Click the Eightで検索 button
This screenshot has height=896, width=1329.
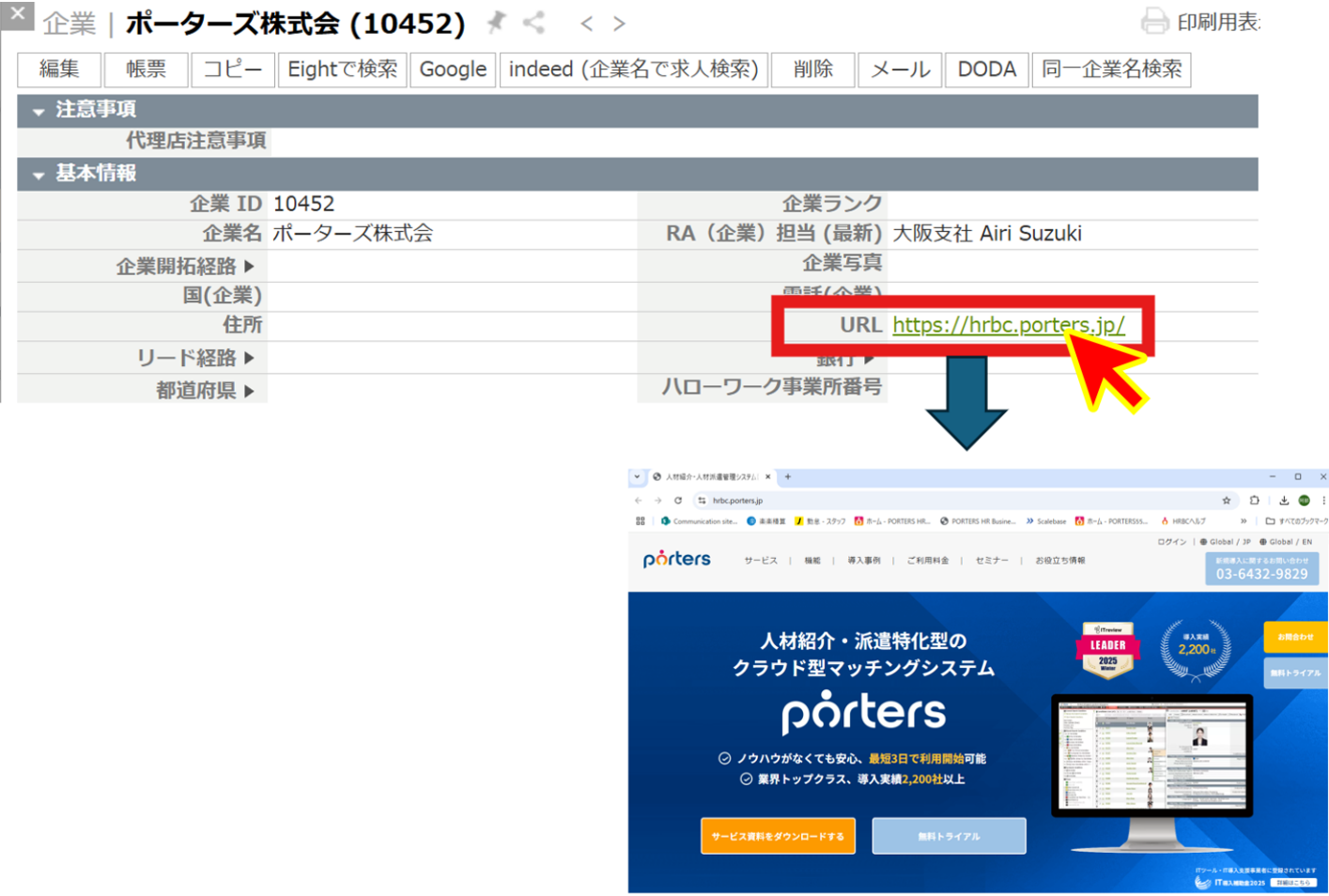(x=342, y=70)
